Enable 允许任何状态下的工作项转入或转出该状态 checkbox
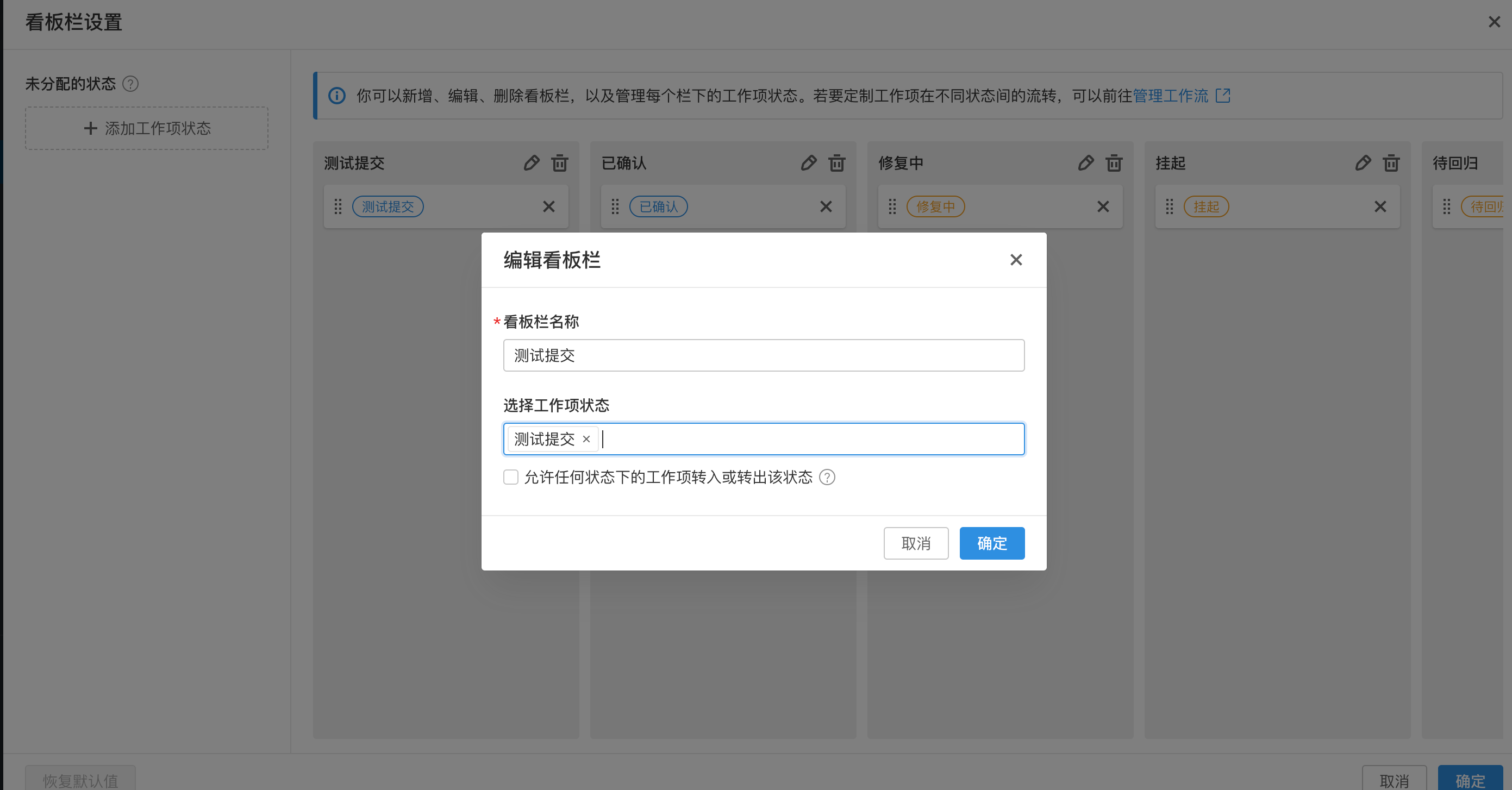Image resolution: width=1512 pixels, height=790 pixels. click(x=511, y=477)
